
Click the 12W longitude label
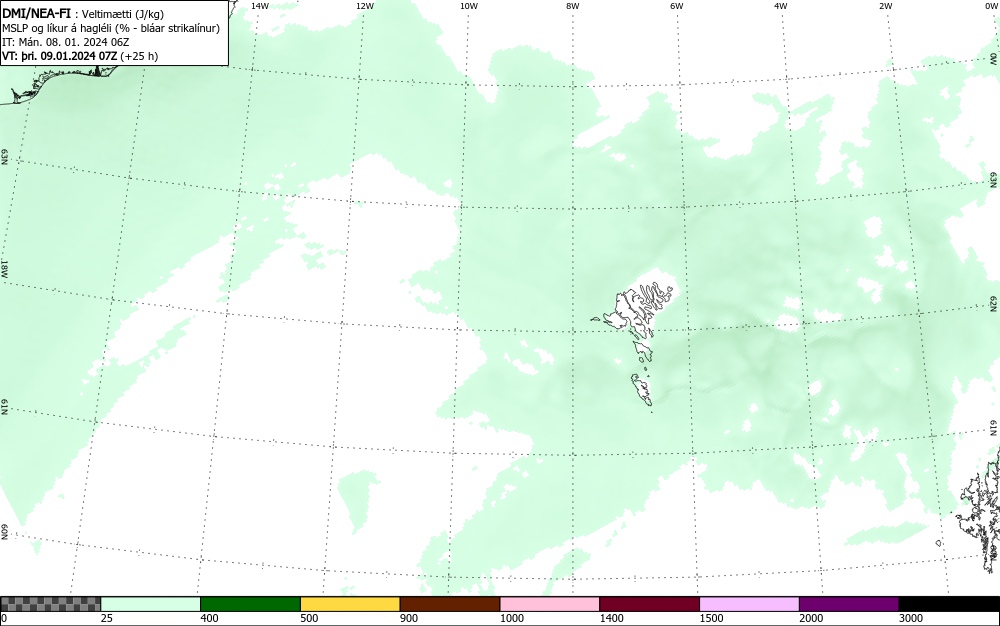tap(364, 6)
